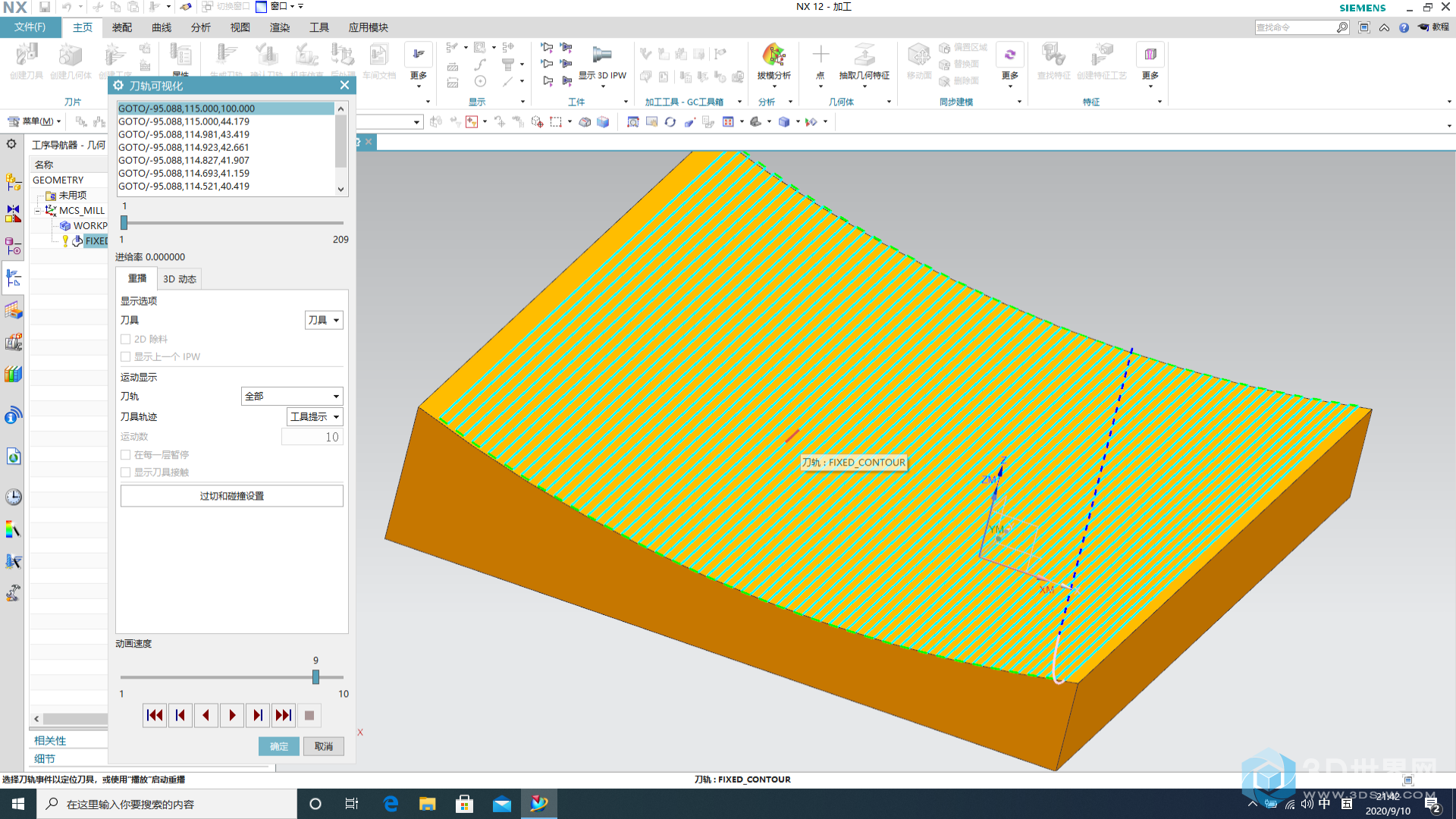Screen dimensions: 1456x819
Task: Click the 过切和碰撞设置 button
Action: click(232, 496)
